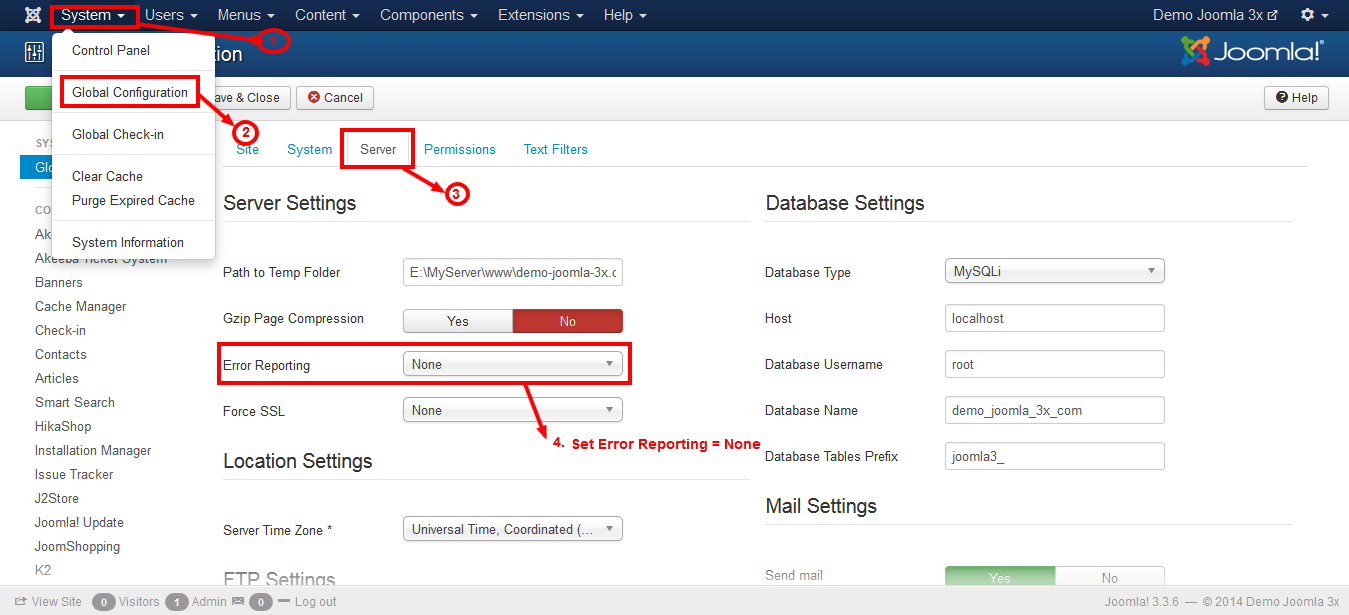Click the Global Configuration sliders icon
This screenshot has width=1349, height=615.
[x=34, y=54]
